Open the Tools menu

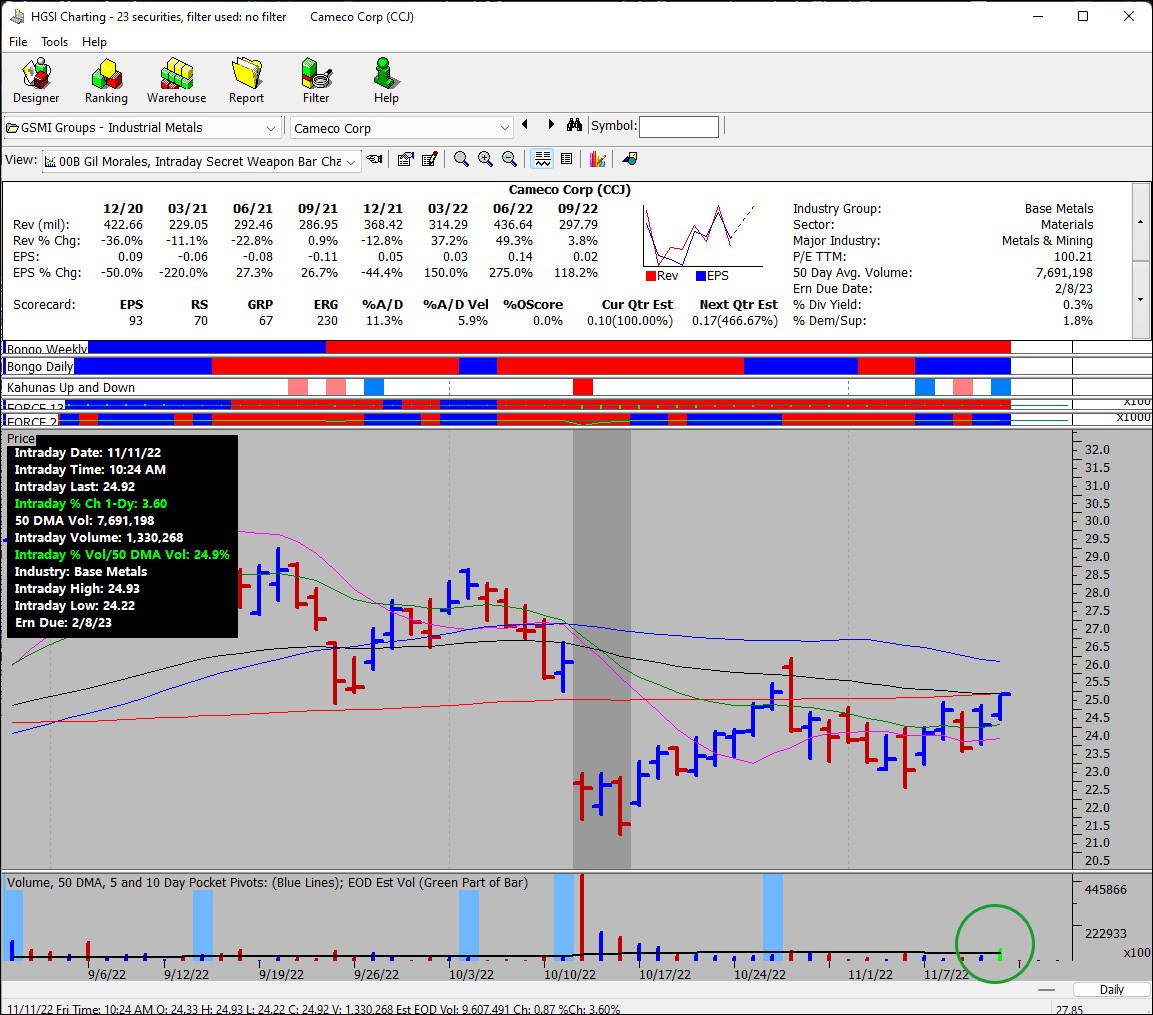click(54, 42)
